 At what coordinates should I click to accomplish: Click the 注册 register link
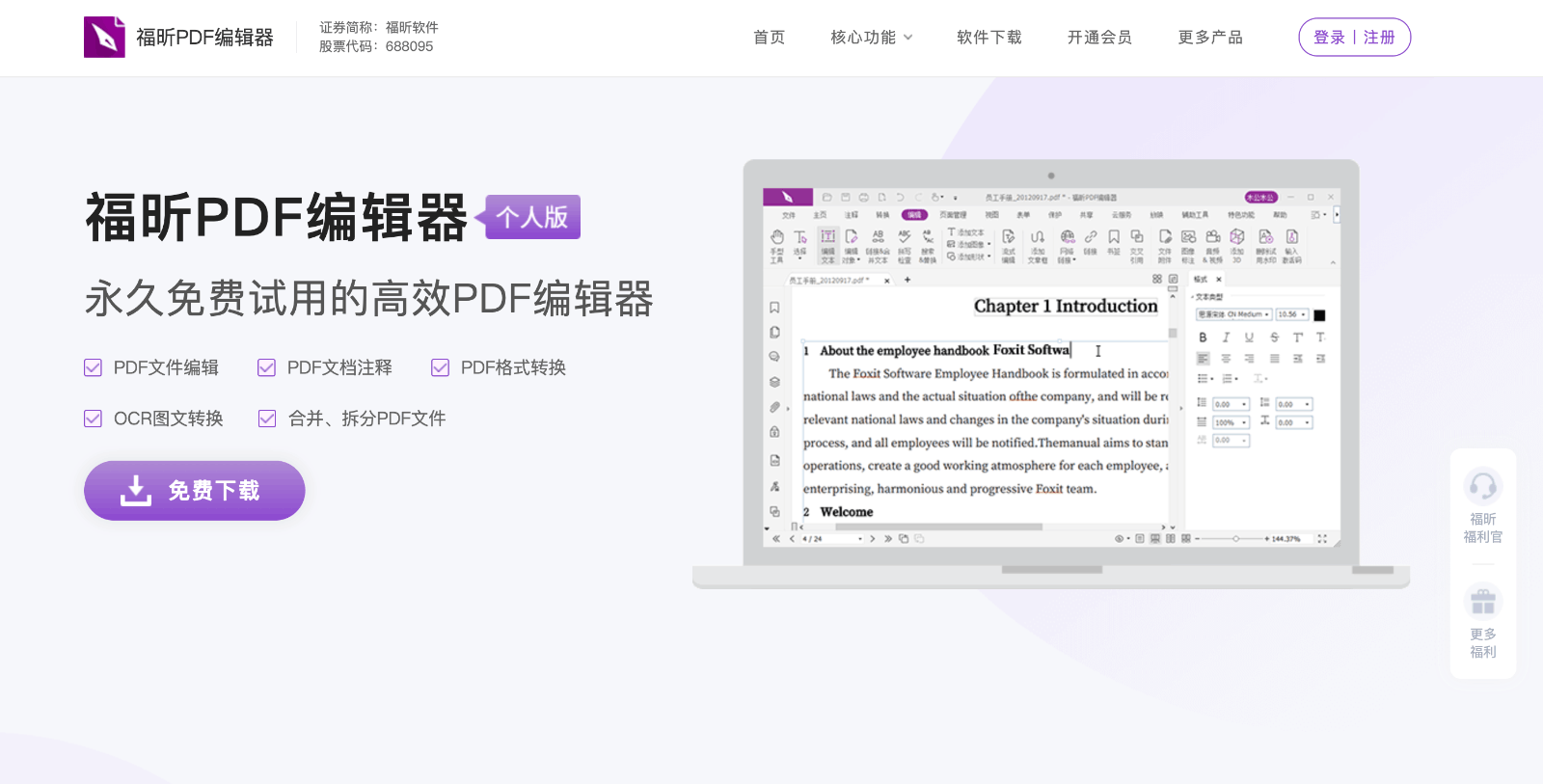[x=1379, y=38]
